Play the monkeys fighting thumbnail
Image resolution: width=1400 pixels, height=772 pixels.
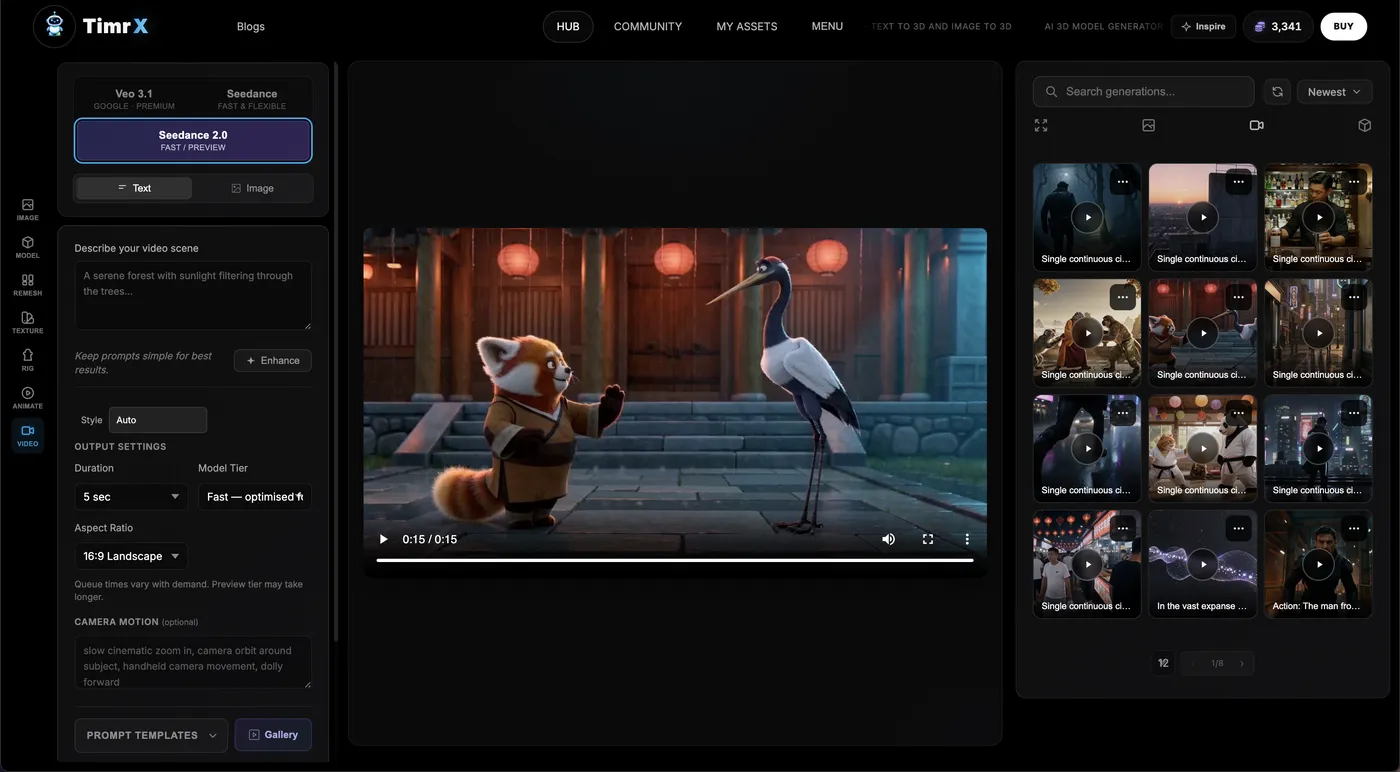pyautogui.click(x=1087, y=333)
